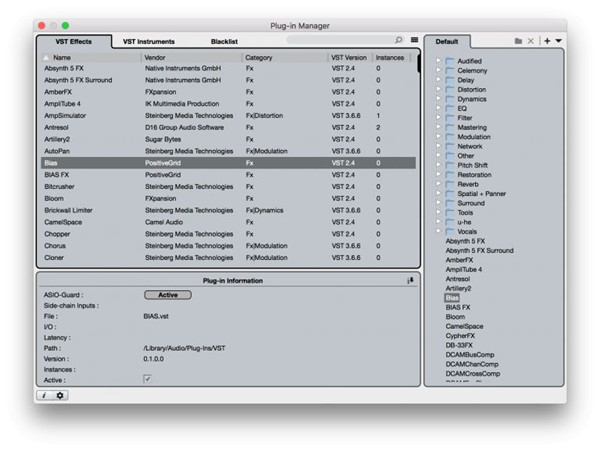Click the Delay folder icon

point(450,80)
